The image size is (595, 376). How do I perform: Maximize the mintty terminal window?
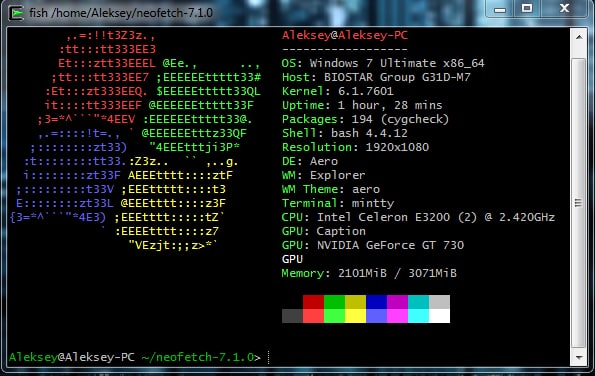(x=527, y=9)
